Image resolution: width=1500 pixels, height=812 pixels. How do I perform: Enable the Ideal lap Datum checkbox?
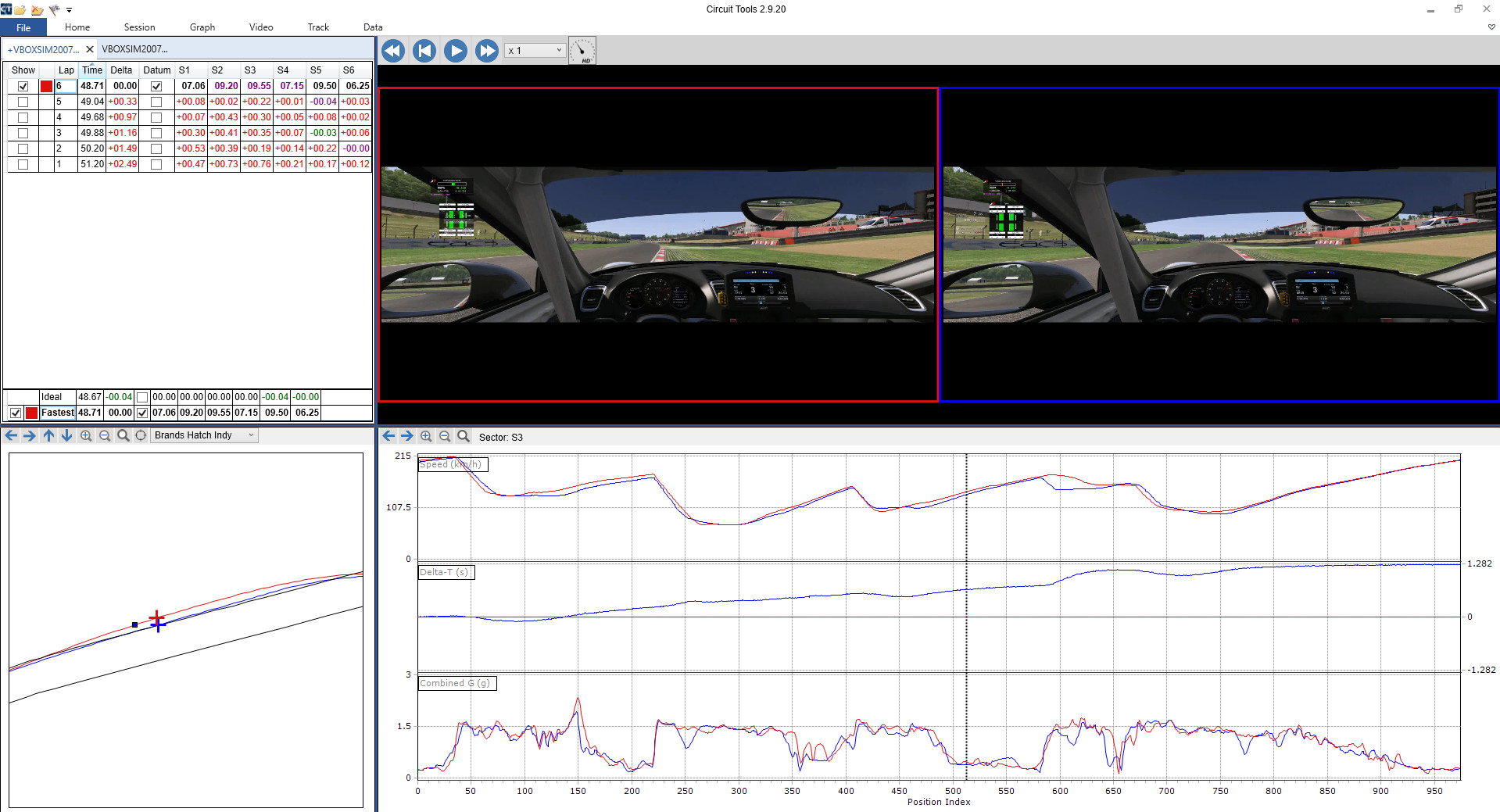[x=141, y=397]
